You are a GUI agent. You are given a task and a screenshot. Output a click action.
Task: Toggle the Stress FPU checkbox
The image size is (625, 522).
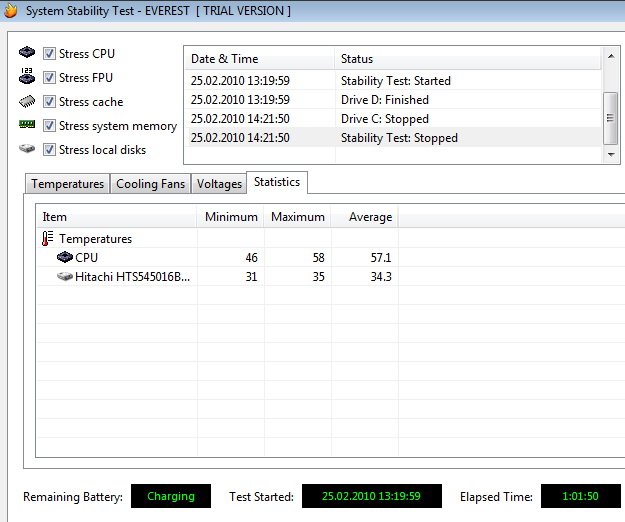(49, 78)
